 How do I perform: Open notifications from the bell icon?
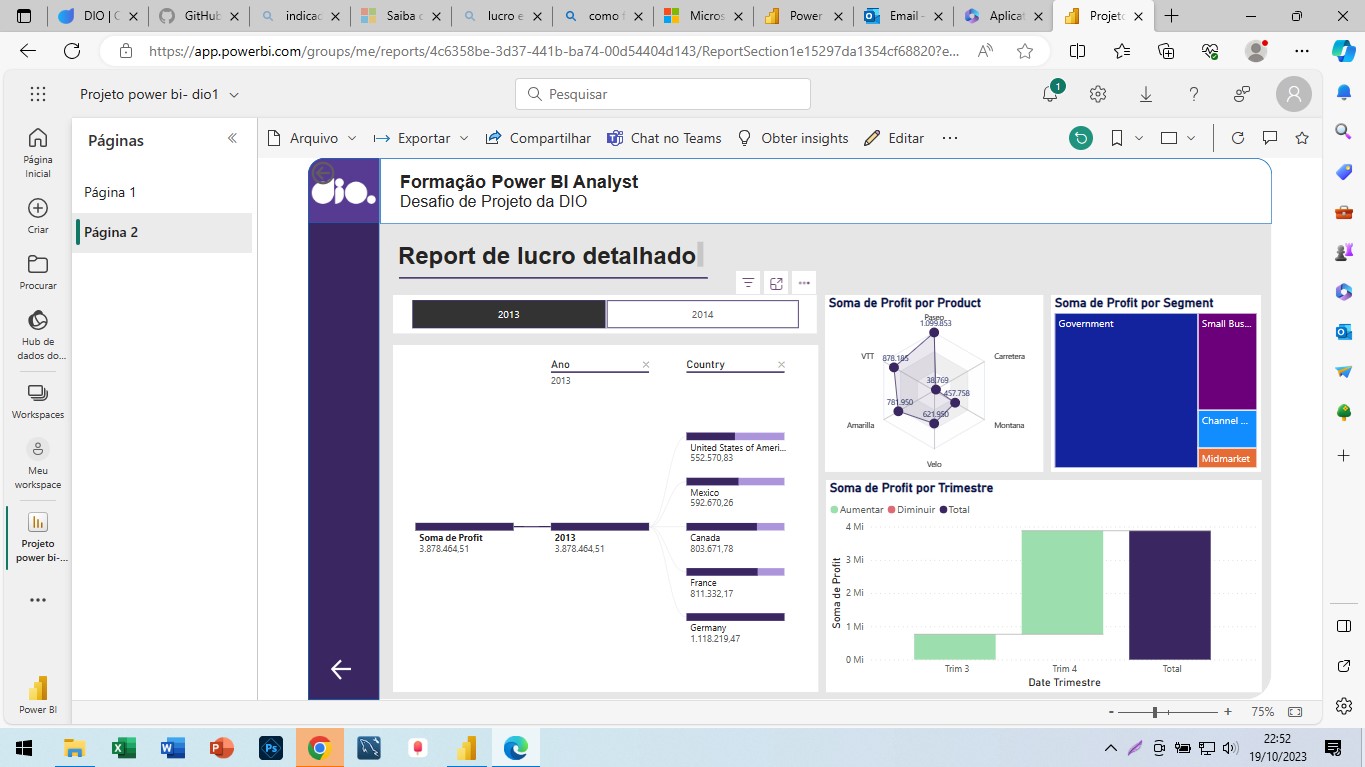point(1049,93)
